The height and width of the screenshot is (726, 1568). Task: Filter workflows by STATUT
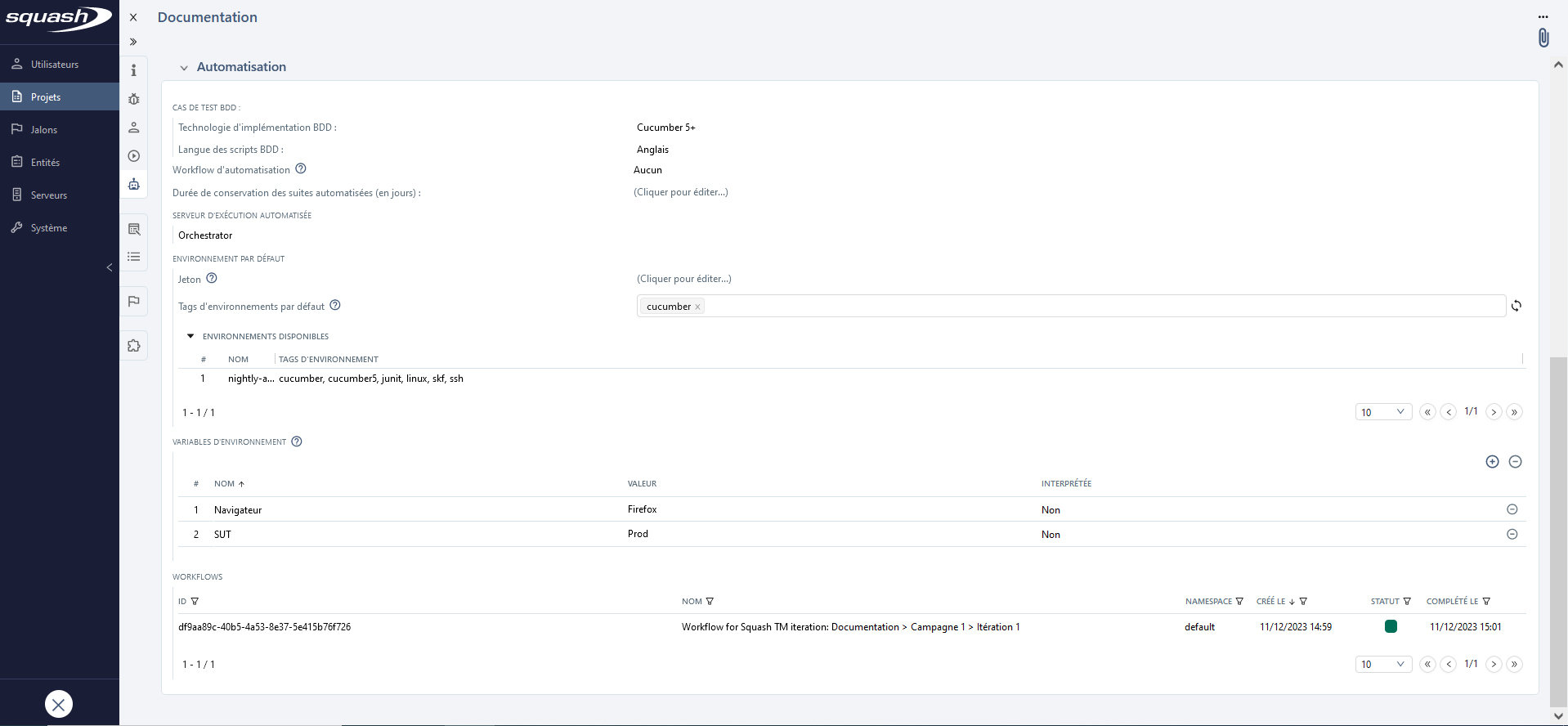pyautogui.click(x=1407, y=602)
